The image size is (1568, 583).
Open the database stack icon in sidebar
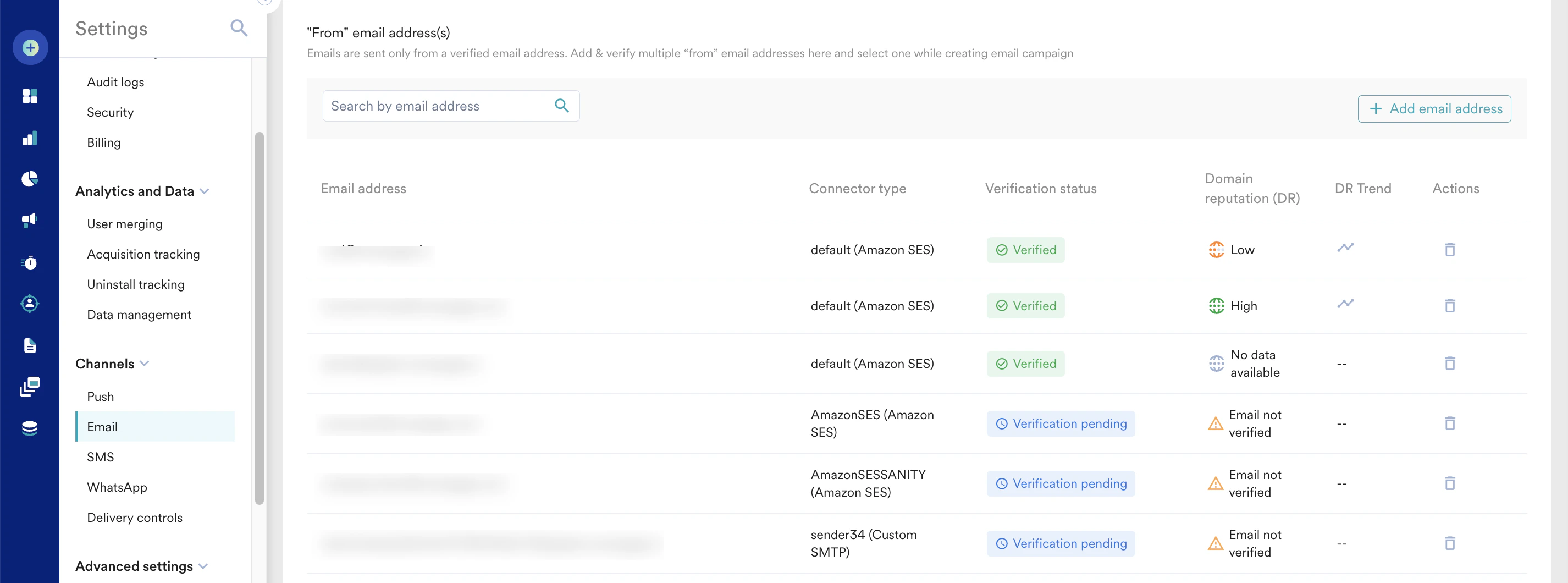(x=30, y=428)
